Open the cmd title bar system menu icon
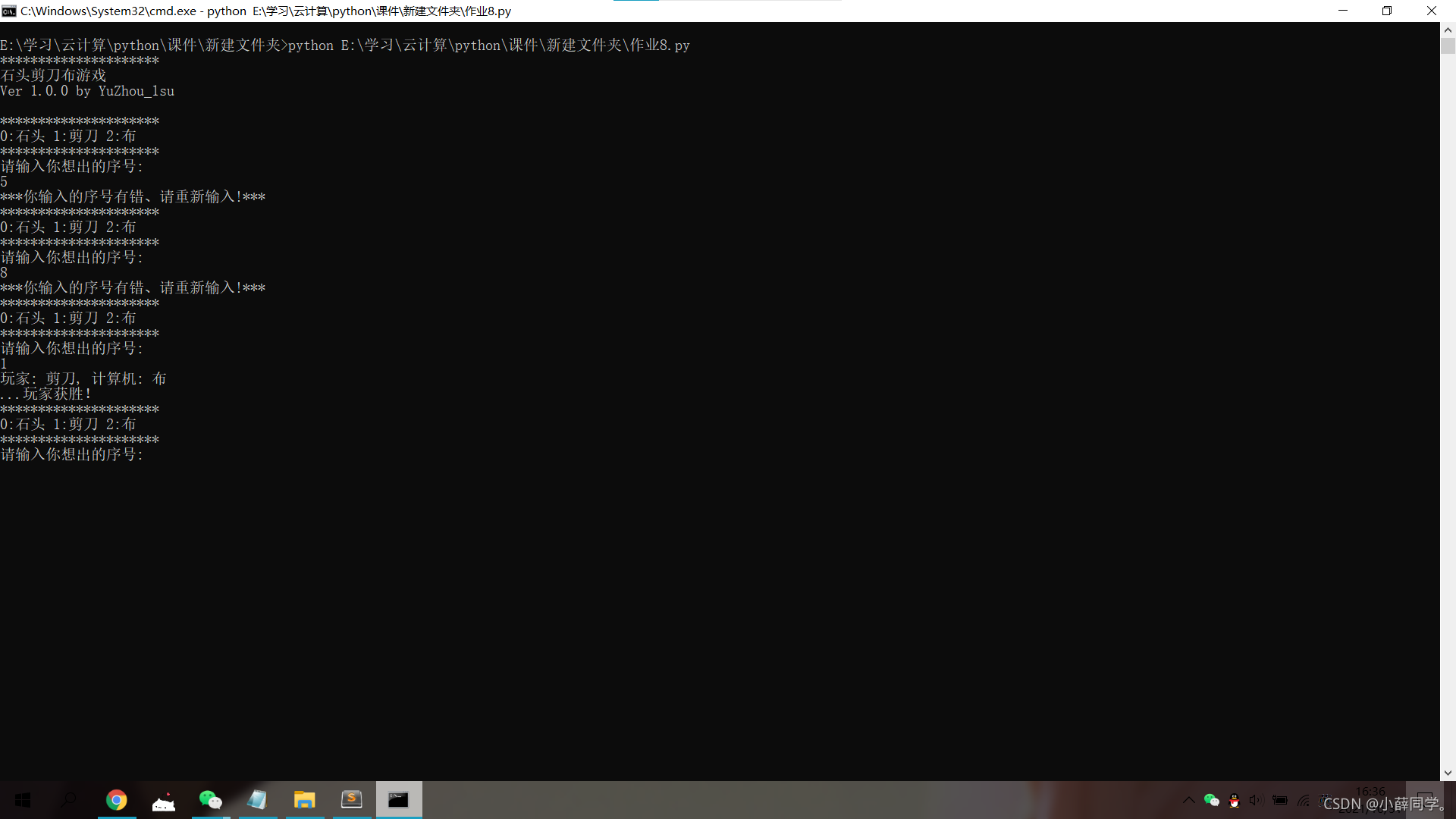The width and height of the screenshot is (1456, 819). pos(9,11)
